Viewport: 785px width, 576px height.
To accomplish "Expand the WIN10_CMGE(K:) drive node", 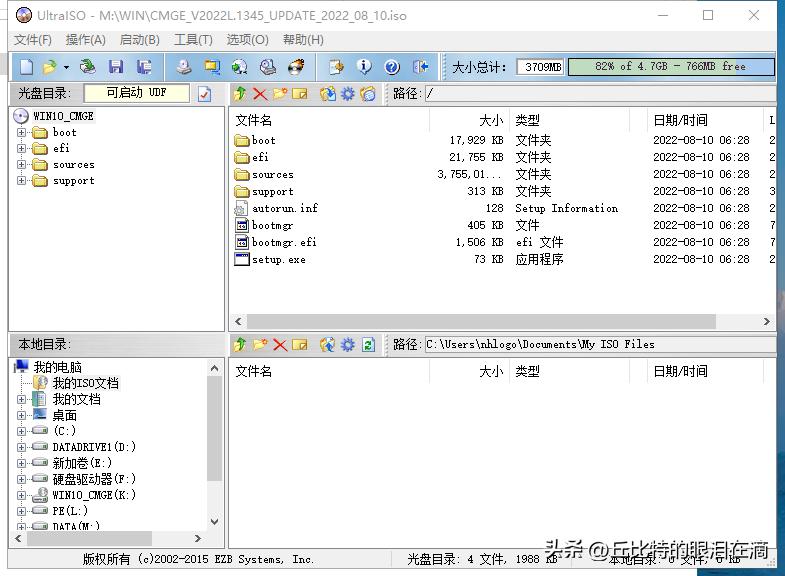I will (21, 495).
